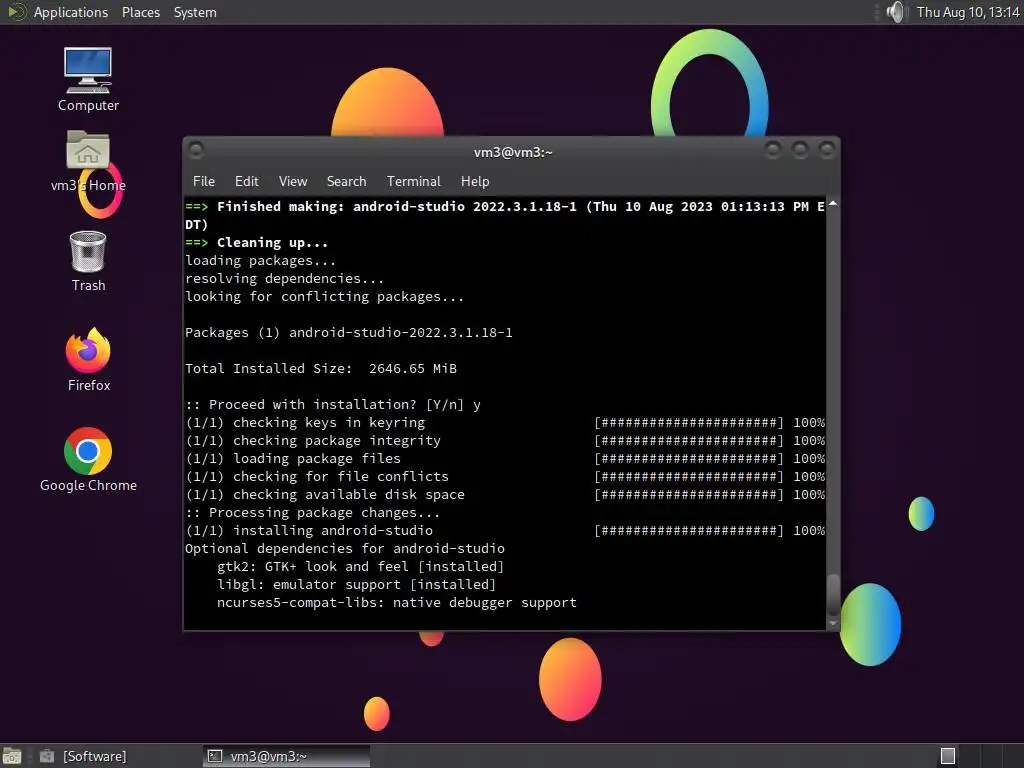
Task: Click the terminal title 'vm3@vm3:~'
Action: (x=513, y=152)
